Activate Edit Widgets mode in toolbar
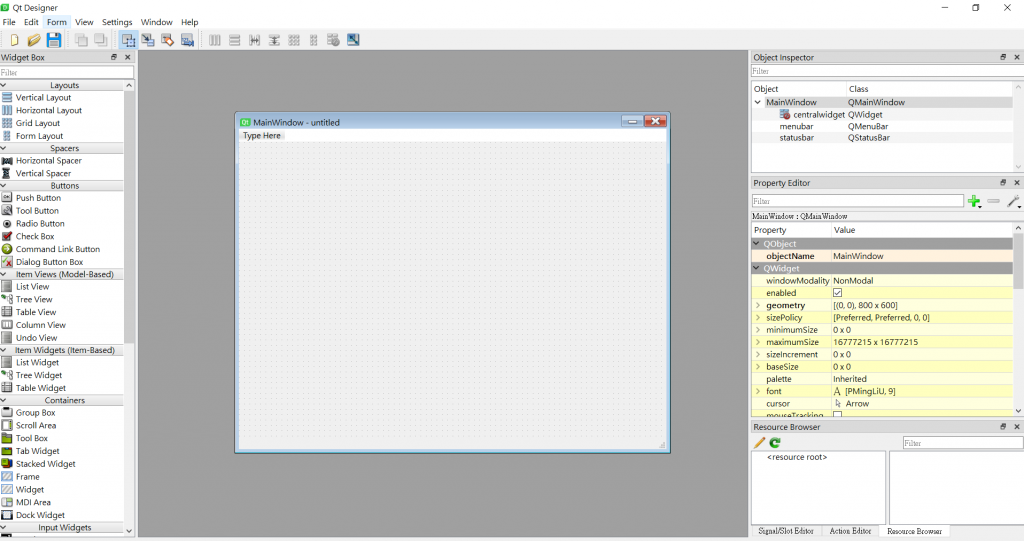Screen dimensions: 1024x541 tap(129, 41)
